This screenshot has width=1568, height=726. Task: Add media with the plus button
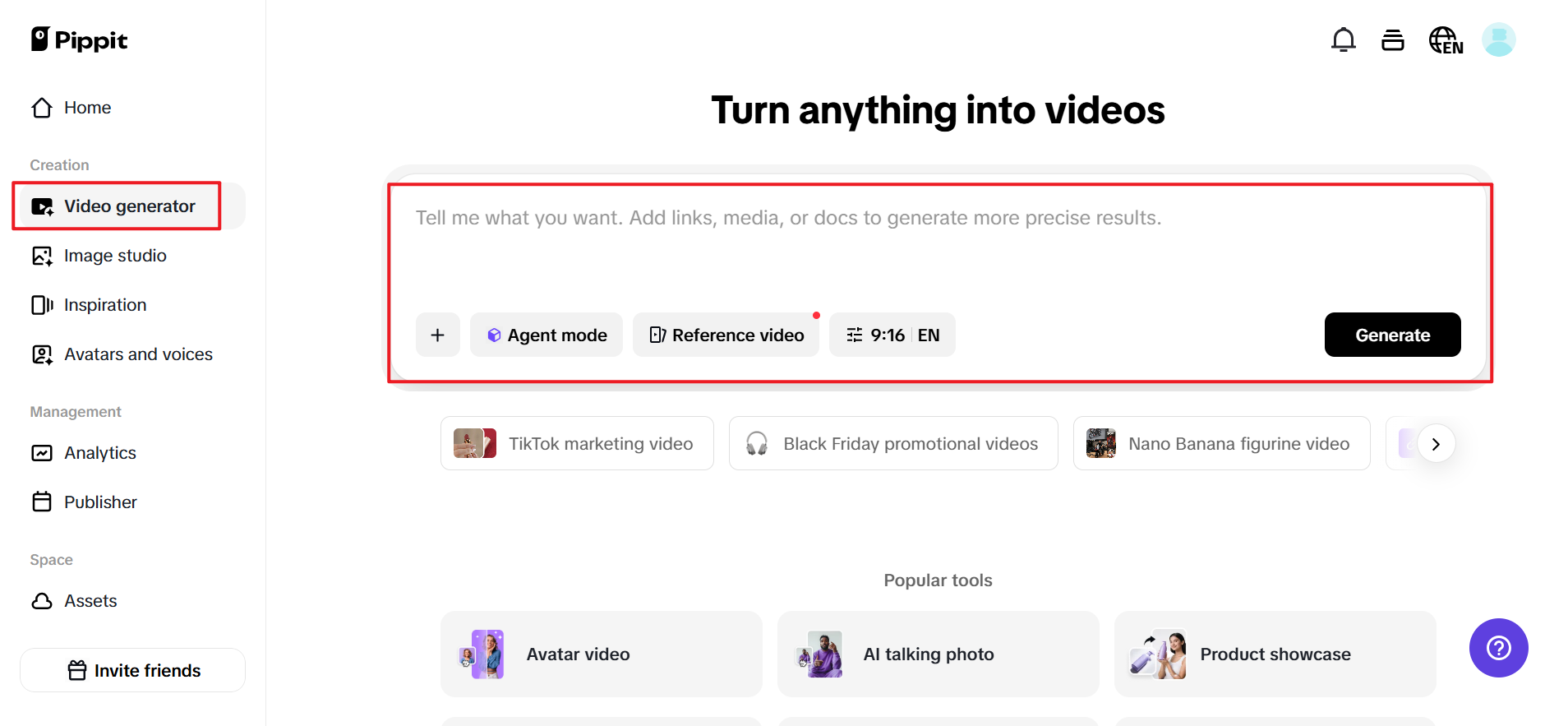pyautogui.click(x=437, y=335)
